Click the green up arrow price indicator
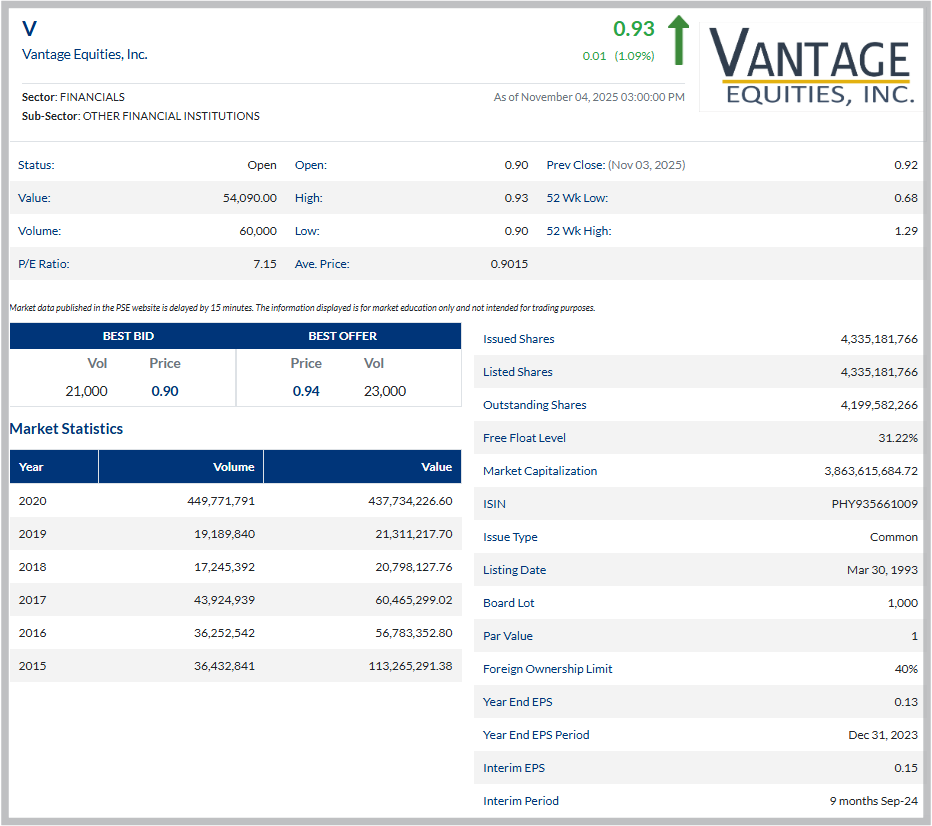 [x=679, y=40]
